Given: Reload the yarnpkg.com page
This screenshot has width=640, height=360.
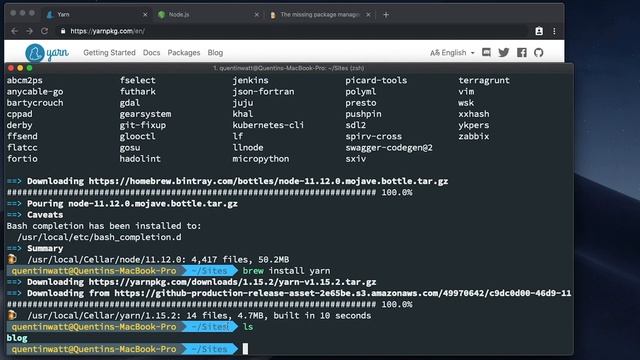Looking at the screenshot, I should pos(44,31).
